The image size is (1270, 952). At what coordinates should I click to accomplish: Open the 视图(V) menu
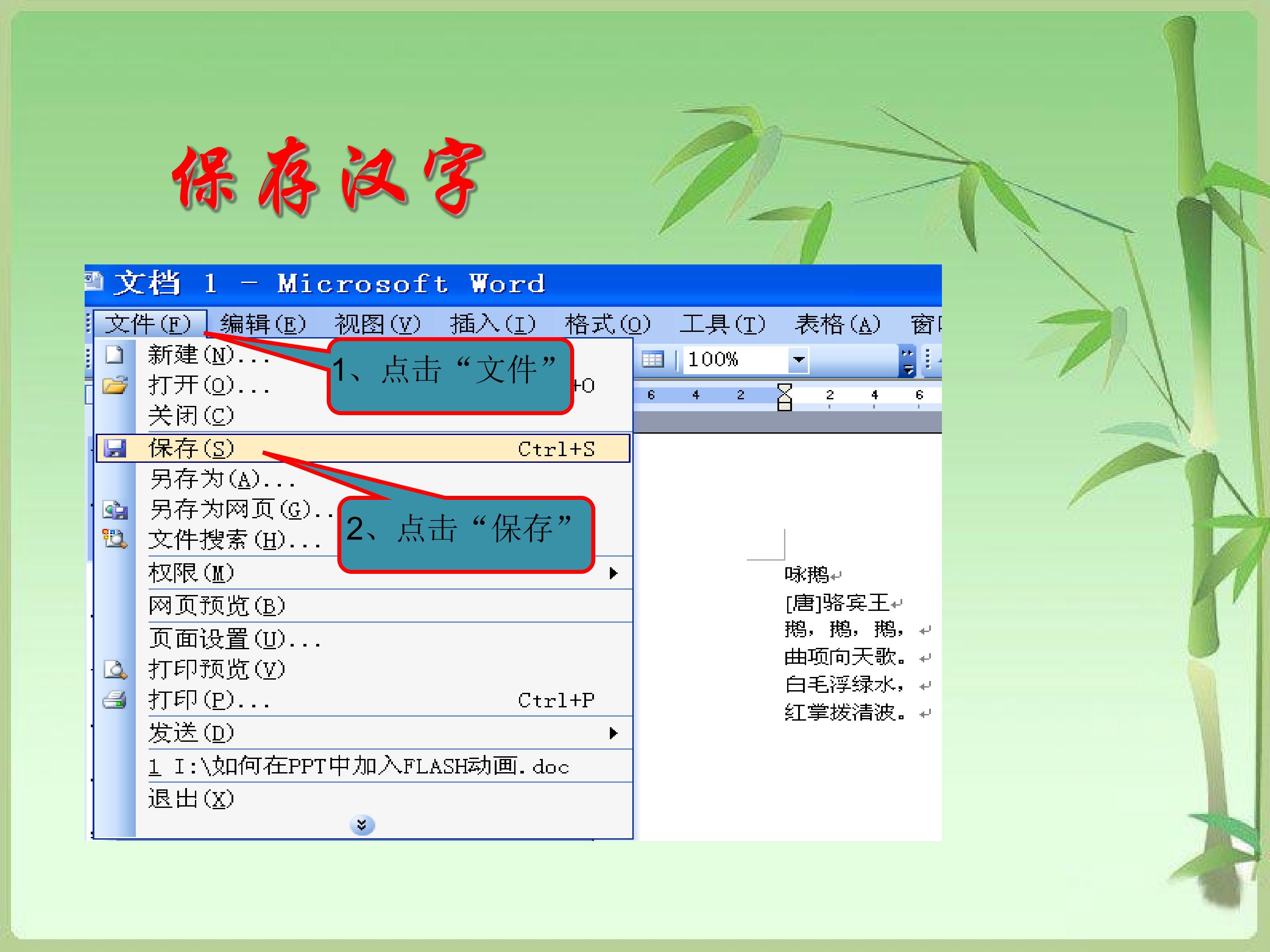tap(378, 324)
